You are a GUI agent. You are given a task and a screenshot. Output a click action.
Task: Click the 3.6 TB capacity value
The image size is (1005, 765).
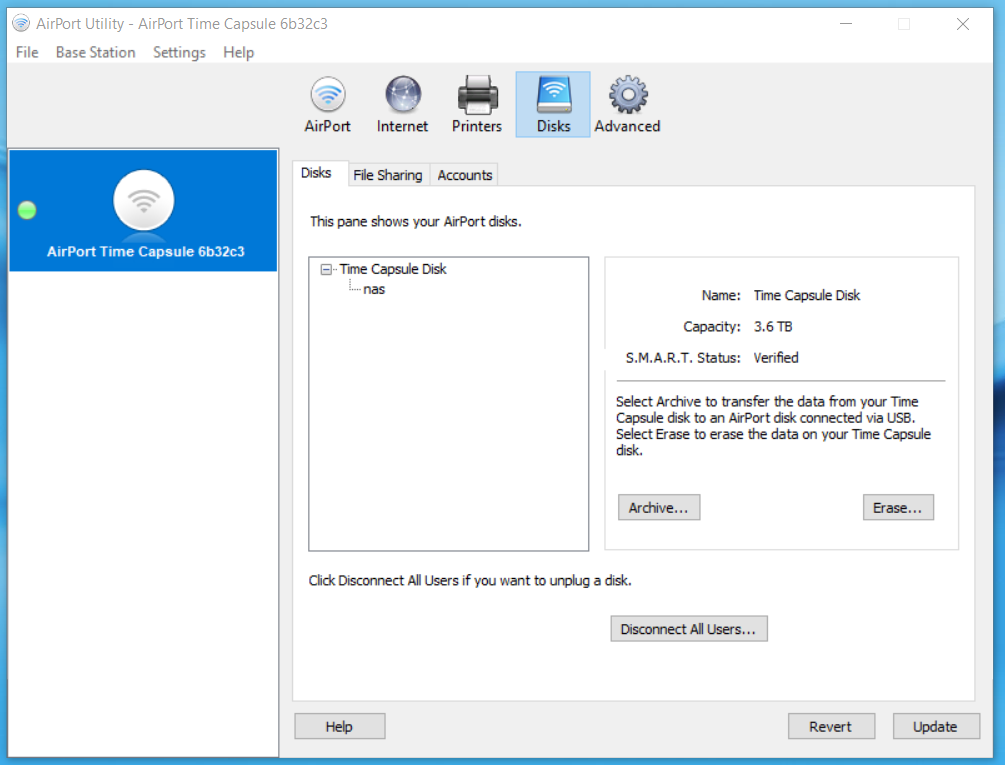click(773, 327)
